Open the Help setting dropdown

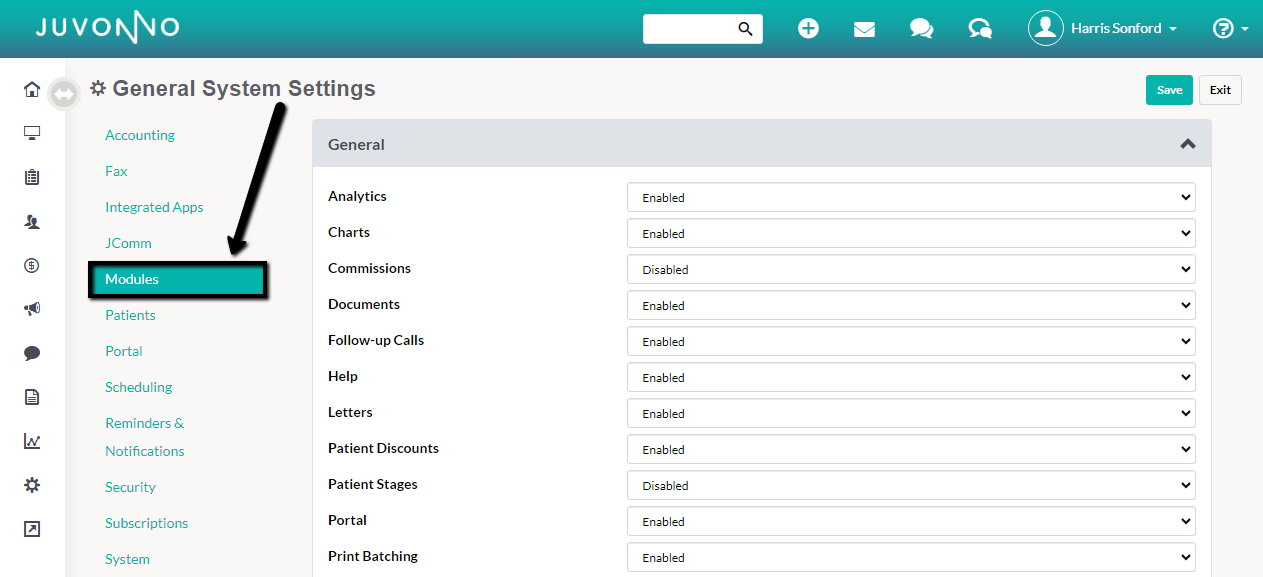pos(911,377)
